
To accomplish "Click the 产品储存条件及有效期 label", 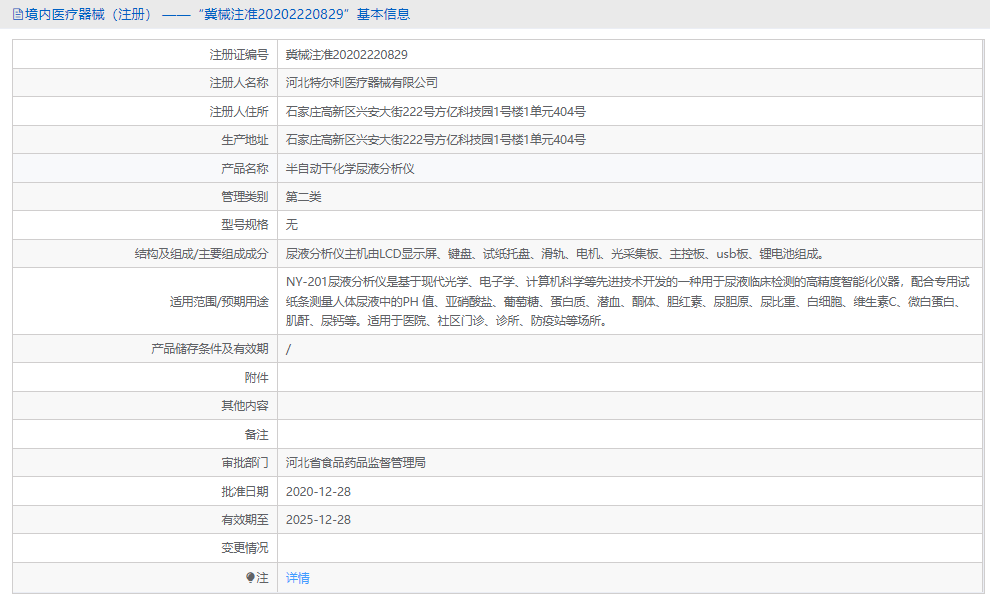I will coord(210,349).
